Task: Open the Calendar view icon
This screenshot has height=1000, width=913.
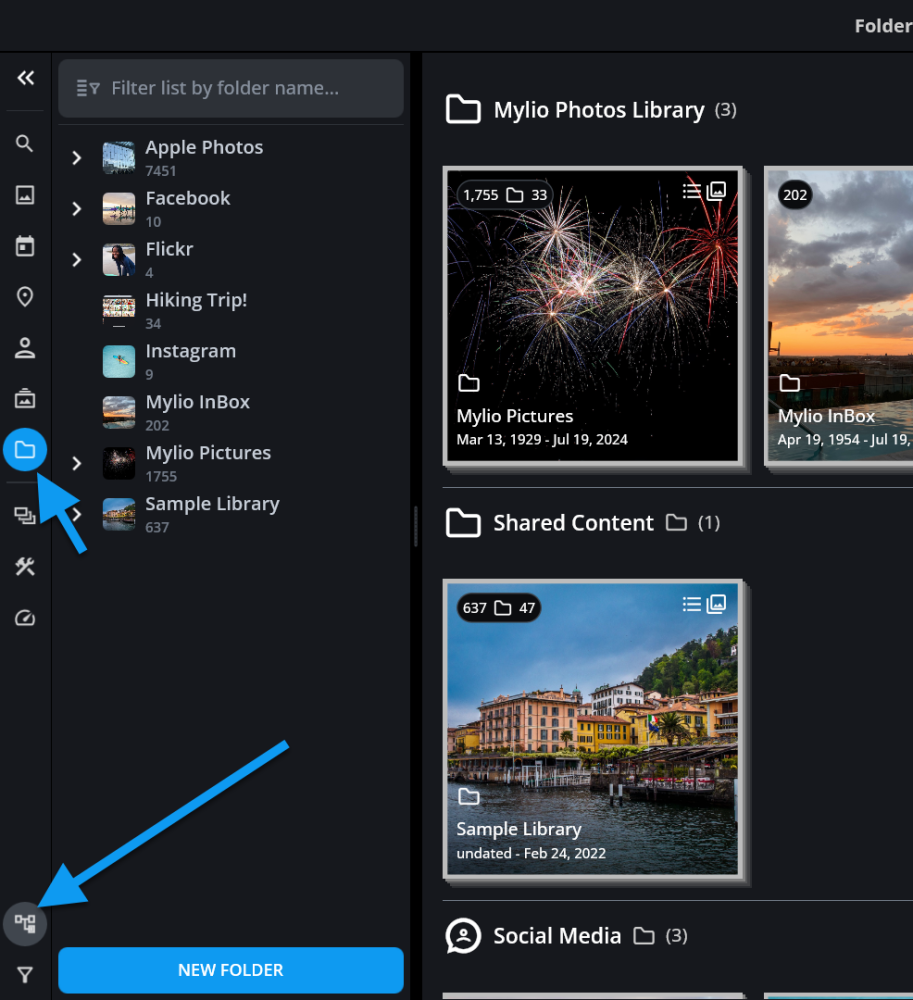Action: click(25, 246)
